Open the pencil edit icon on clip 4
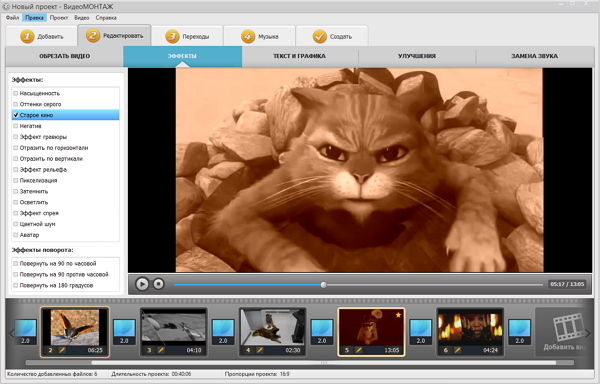The height and width of the screenshot is (384, 600). (259, 350)
